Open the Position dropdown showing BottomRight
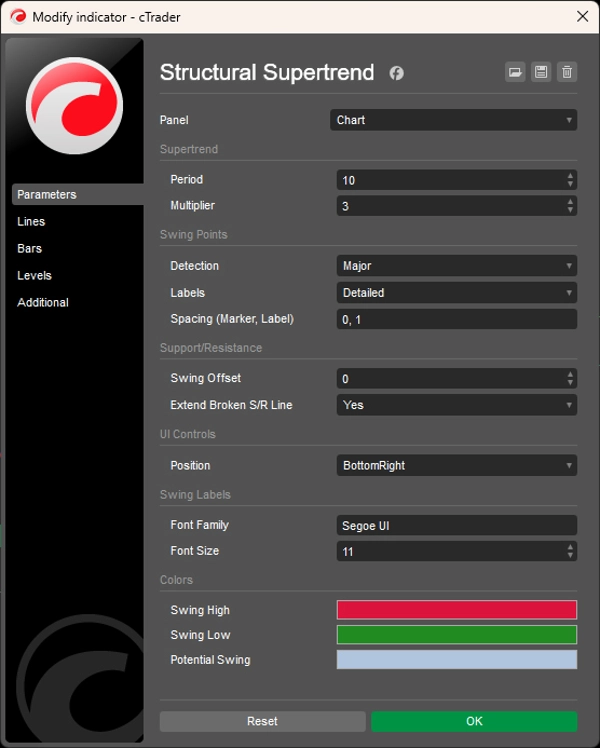Screen dimensions: 600x748 tap(457, 465)
